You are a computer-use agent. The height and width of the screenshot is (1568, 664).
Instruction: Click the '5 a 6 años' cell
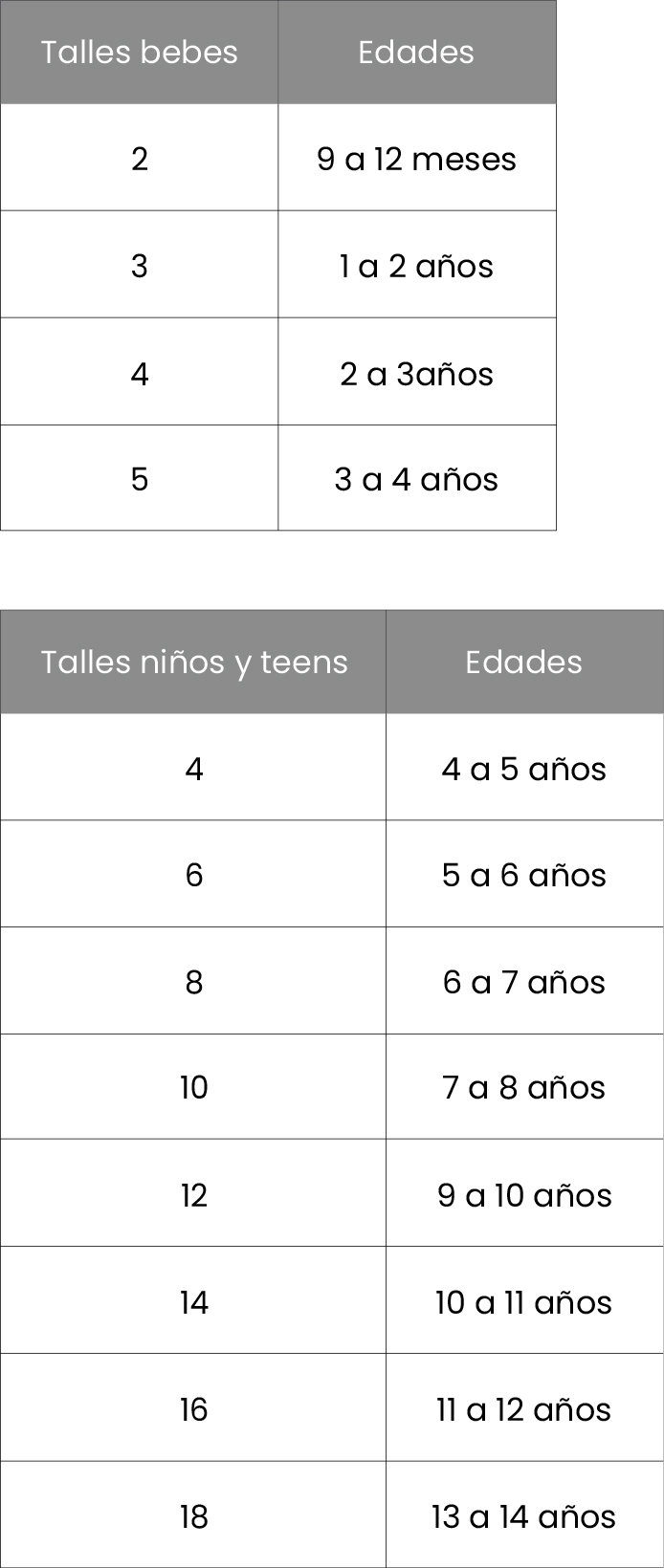524,874
